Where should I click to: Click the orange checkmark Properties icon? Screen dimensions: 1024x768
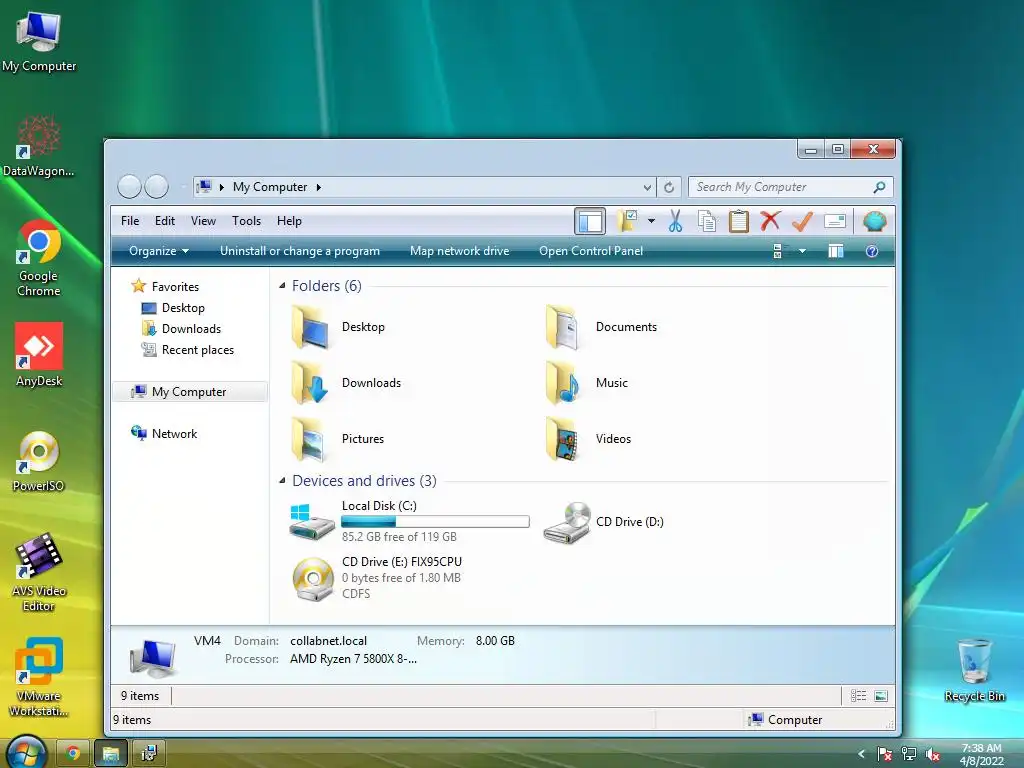tap(803, 221)
